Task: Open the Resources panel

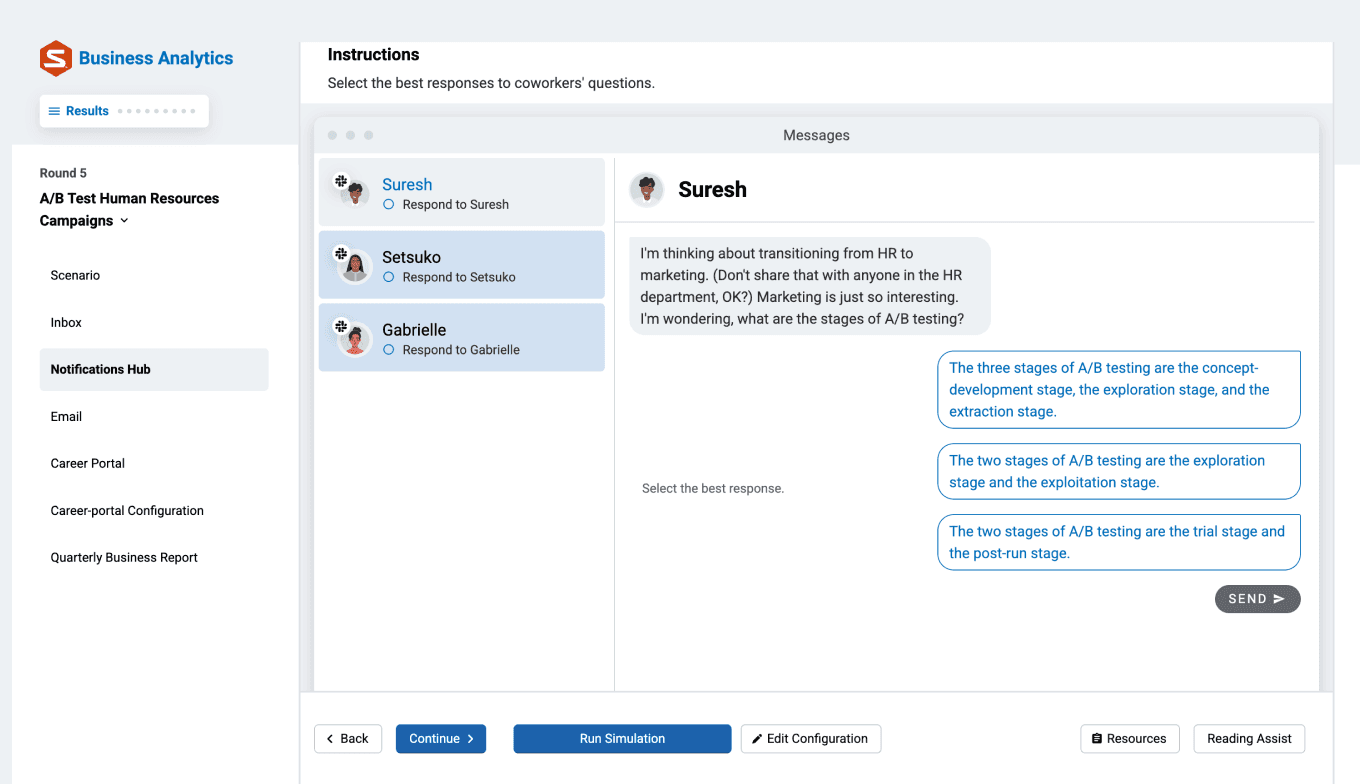Action: point(1130,739)
